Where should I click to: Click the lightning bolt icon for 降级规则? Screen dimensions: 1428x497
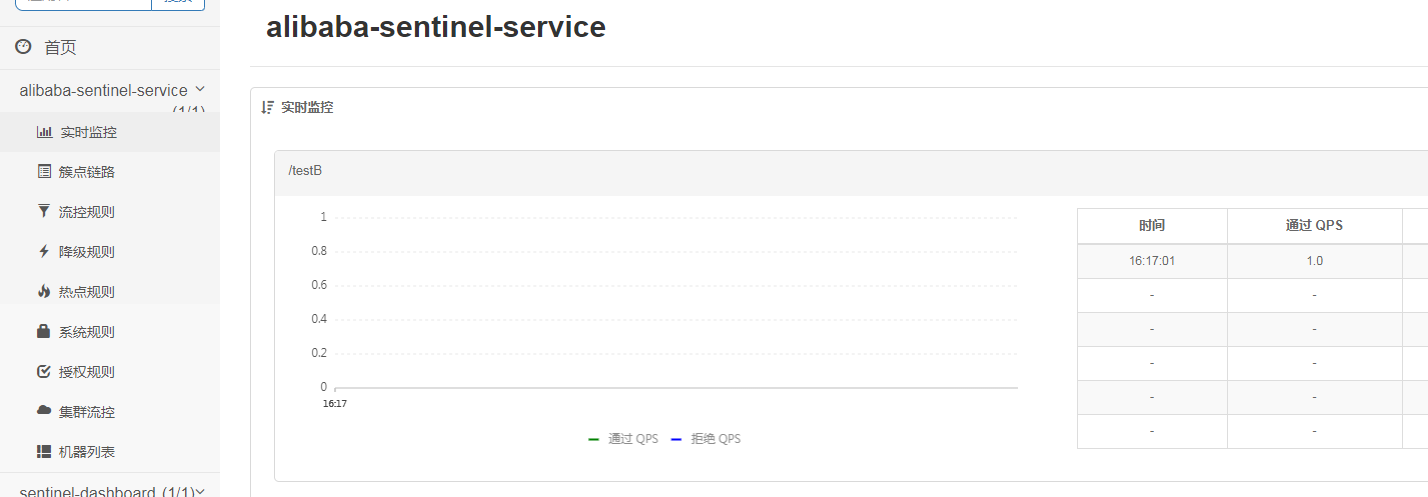point(44,252)
